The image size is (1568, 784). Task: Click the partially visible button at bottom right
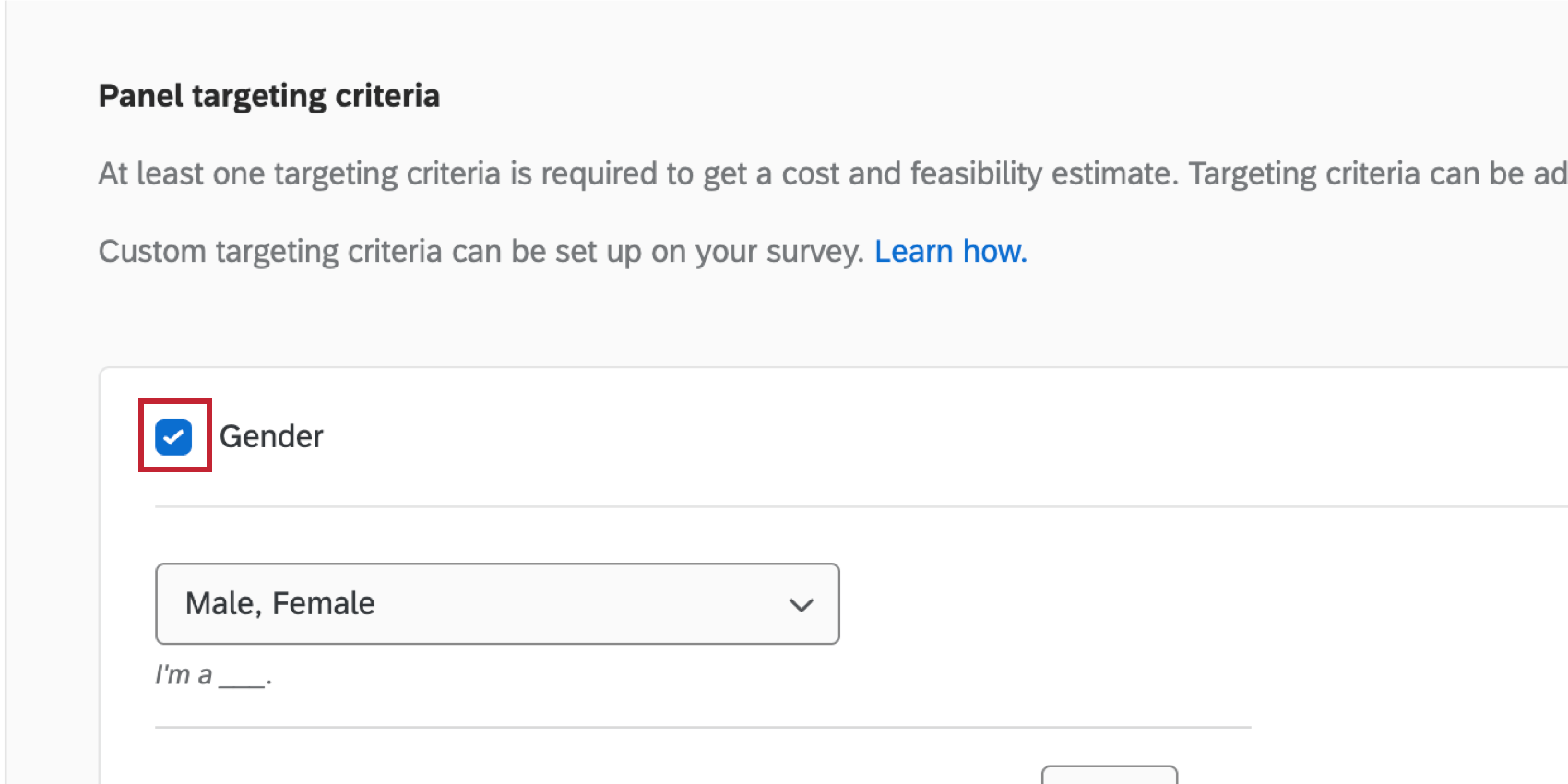tap(1110, 778)
